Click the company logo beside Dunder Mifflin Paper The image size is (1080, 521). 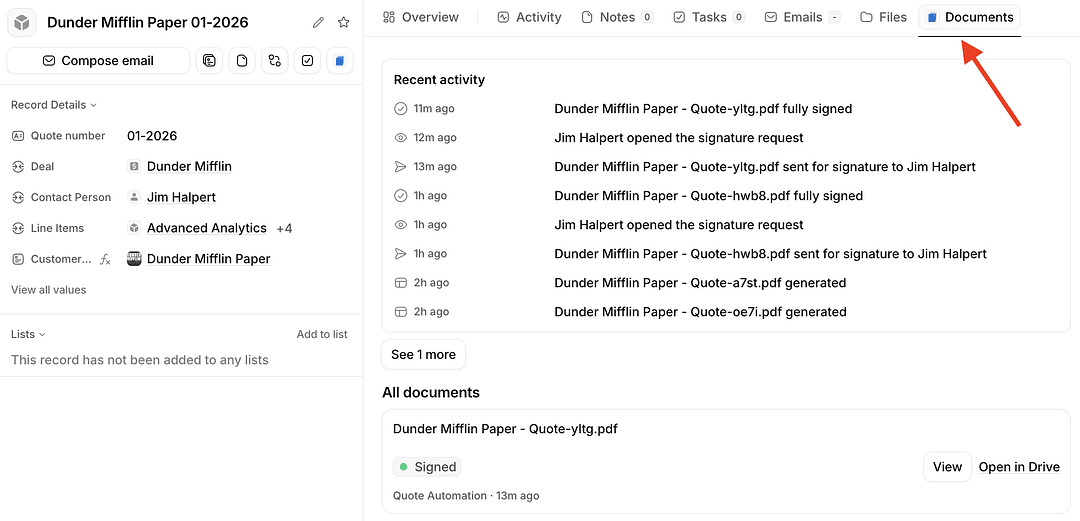[134, 259]
